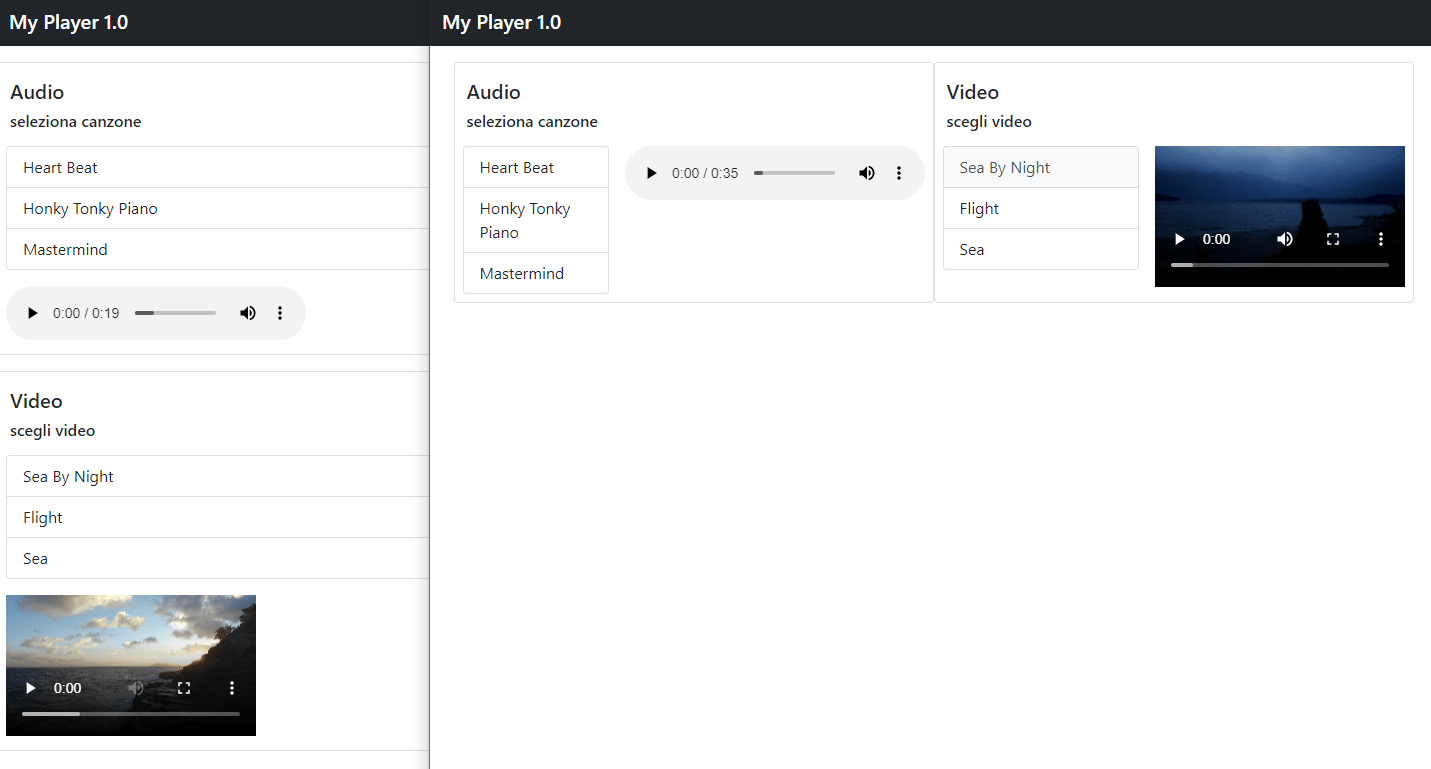The width and height of the screenshot is (1431, 769).
Task: Mute the right window video volume
Action: (1285, 239)
